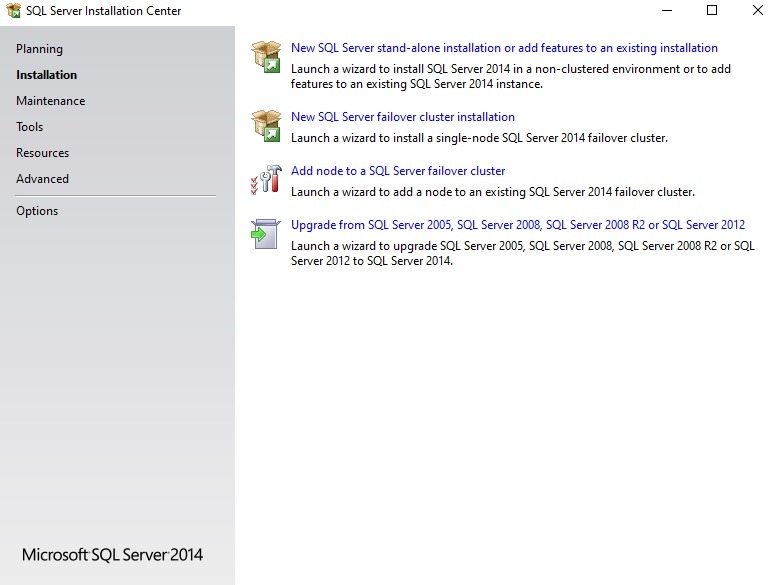Click the stand-alone installation box icon
Image resolution: width=781 pixels, height=585 pixels.
[266, 57]
